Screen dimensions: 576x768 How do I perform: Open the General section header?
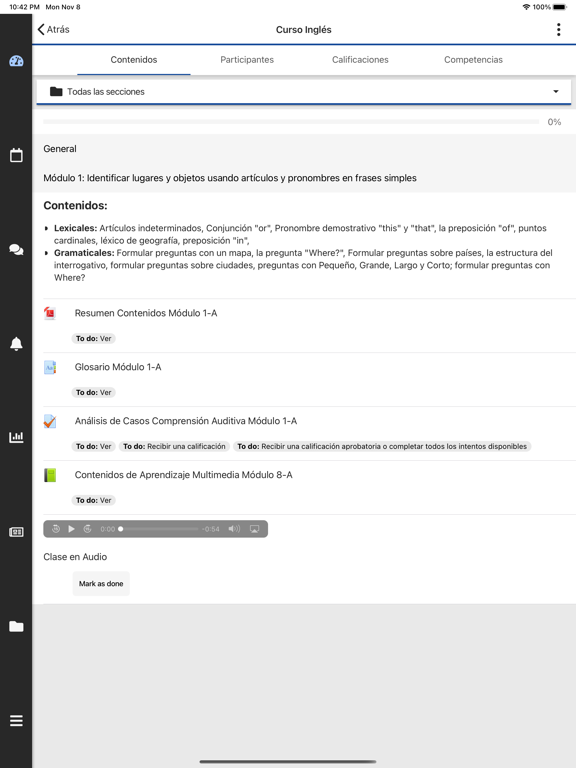[x=60, y=149]
